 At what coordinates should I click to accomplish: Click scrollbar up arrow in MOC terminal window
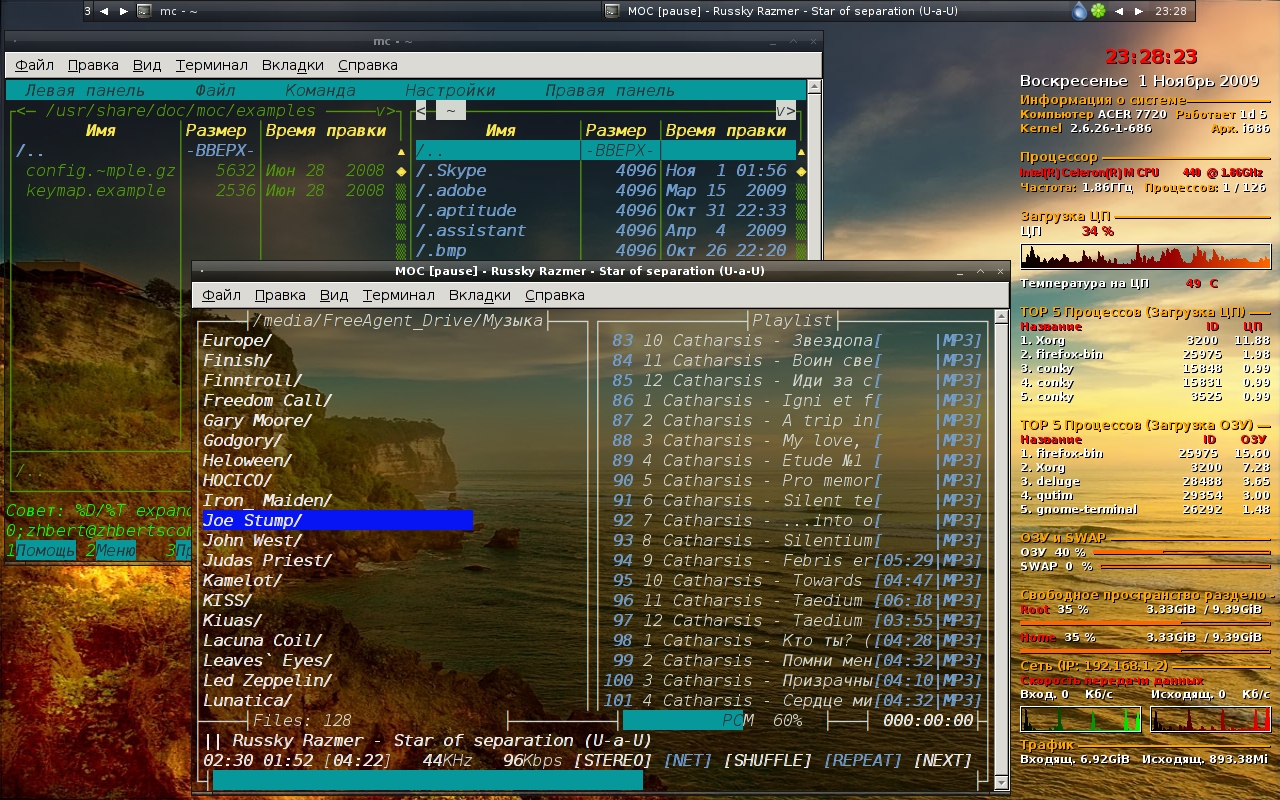1002,316
